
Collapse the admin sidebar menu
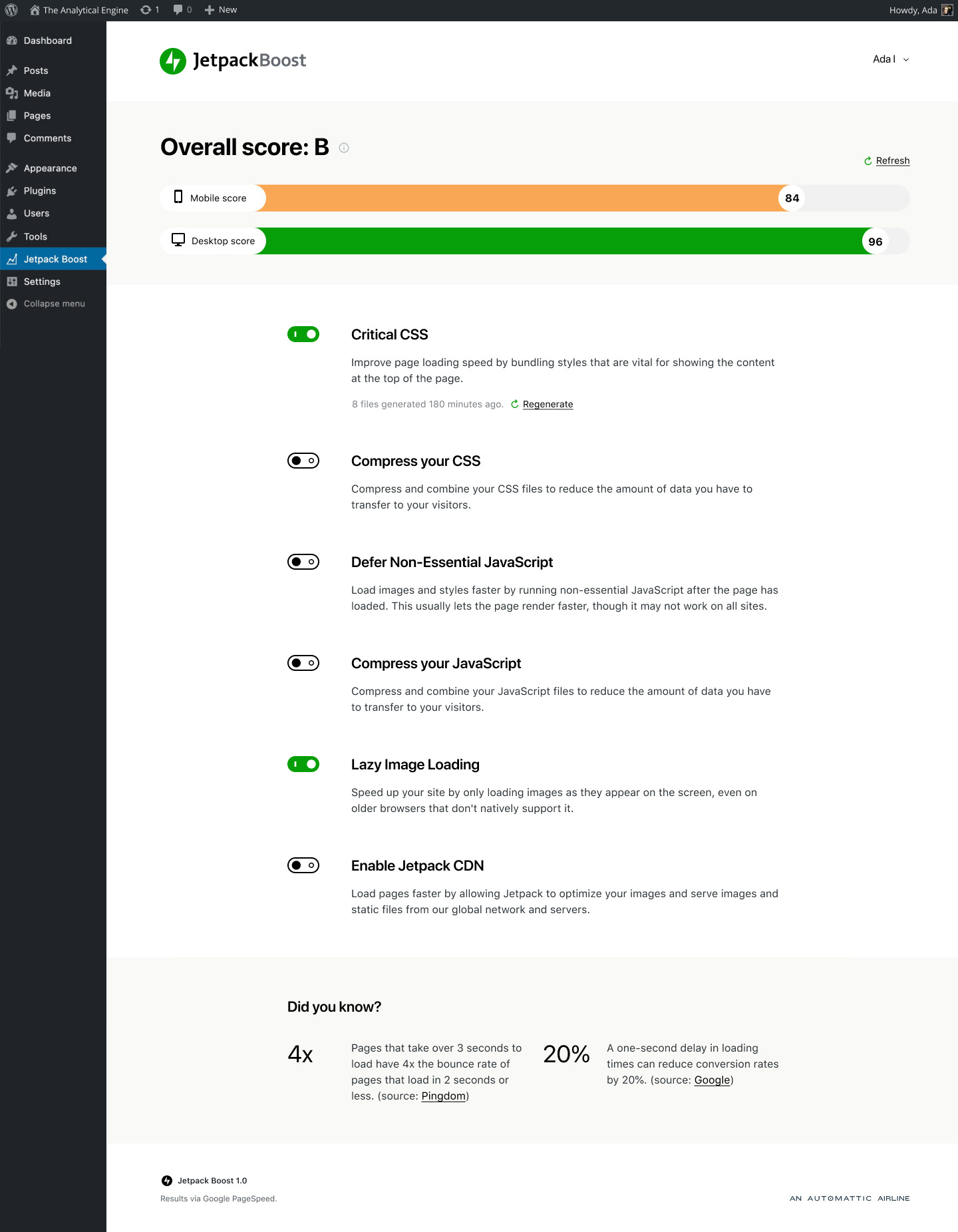point(54,304)
